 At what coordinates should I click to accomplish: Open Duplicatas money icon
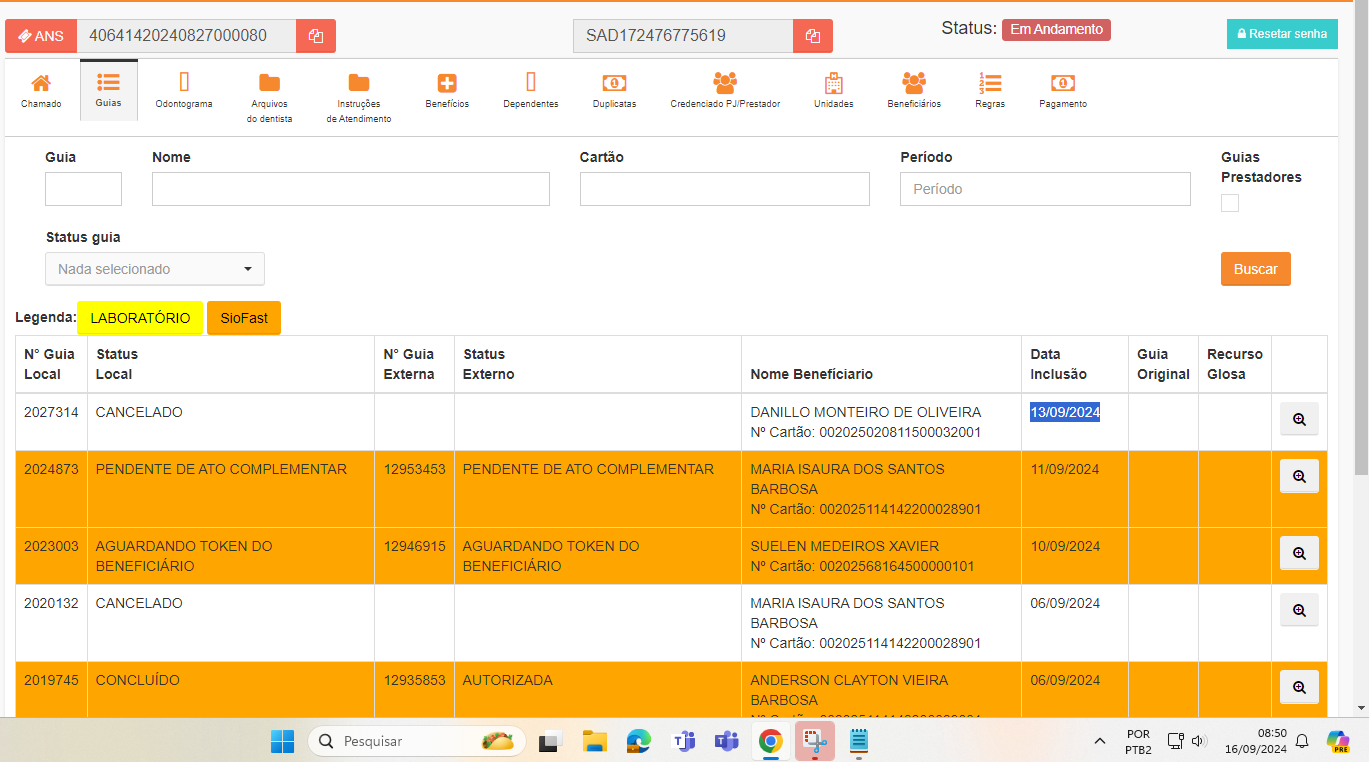tap(614, 83)
